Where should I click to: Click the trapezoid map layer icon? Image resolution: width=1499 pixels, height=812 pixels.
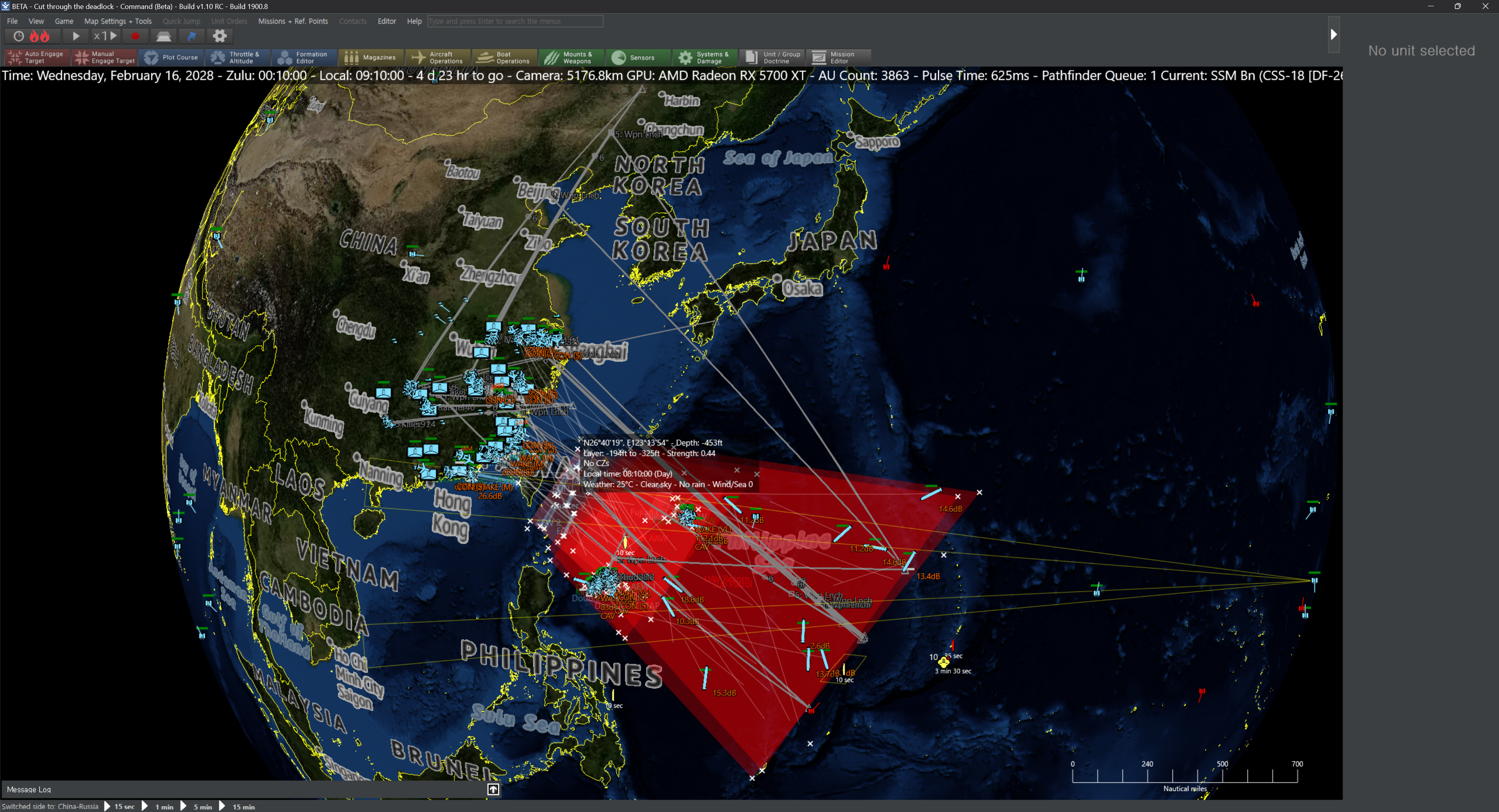point(164,36)
